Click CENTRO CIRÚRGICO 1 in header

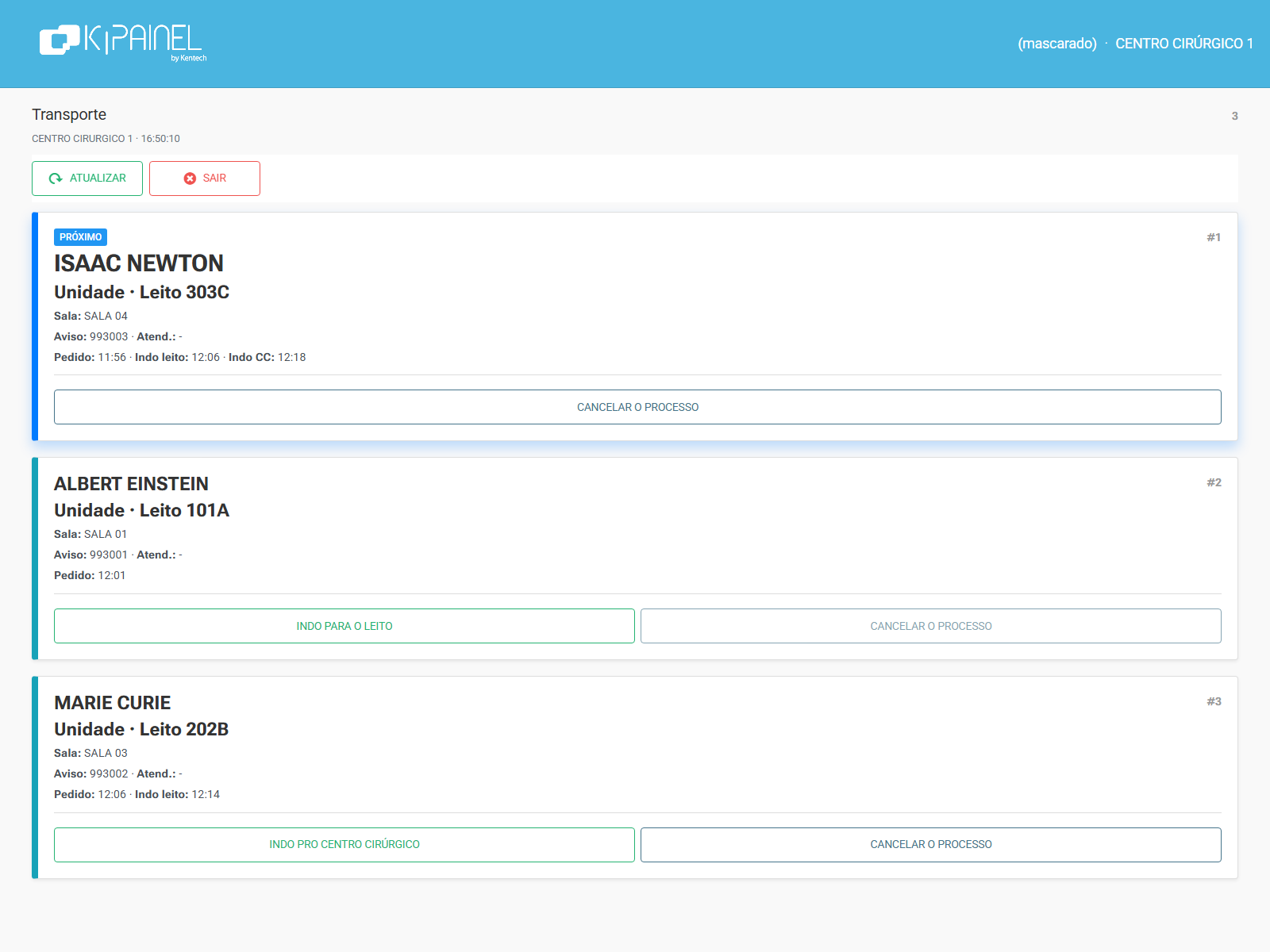(1184, 44)
